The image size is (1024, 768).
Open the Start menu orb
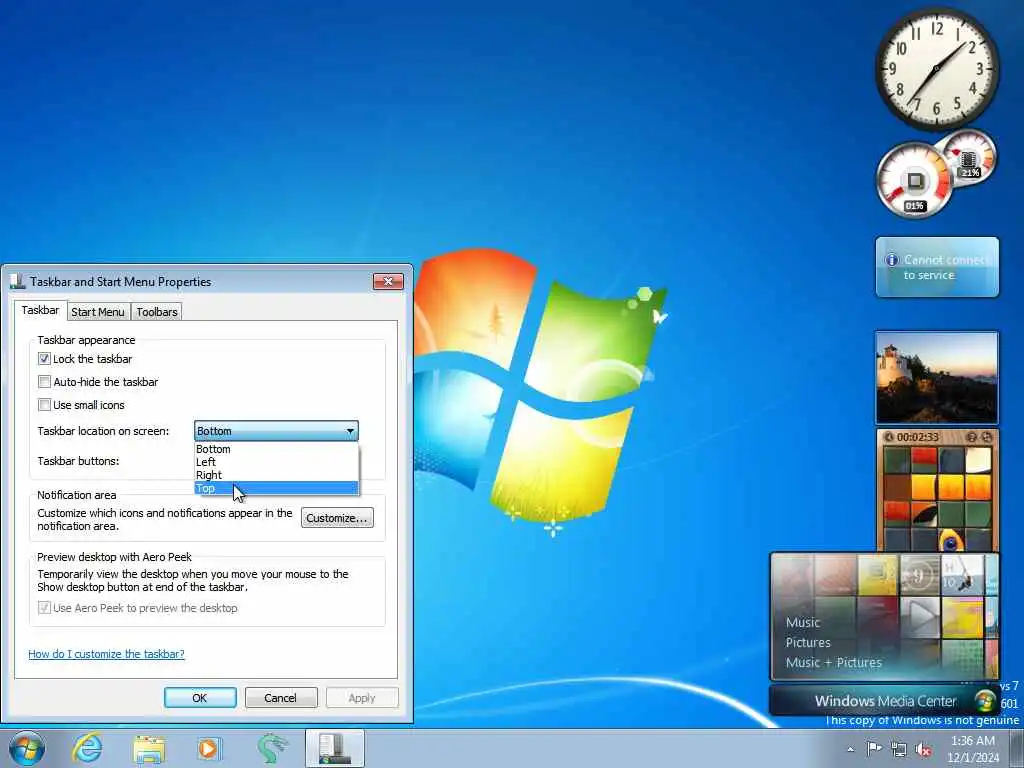tap(27, 748)
